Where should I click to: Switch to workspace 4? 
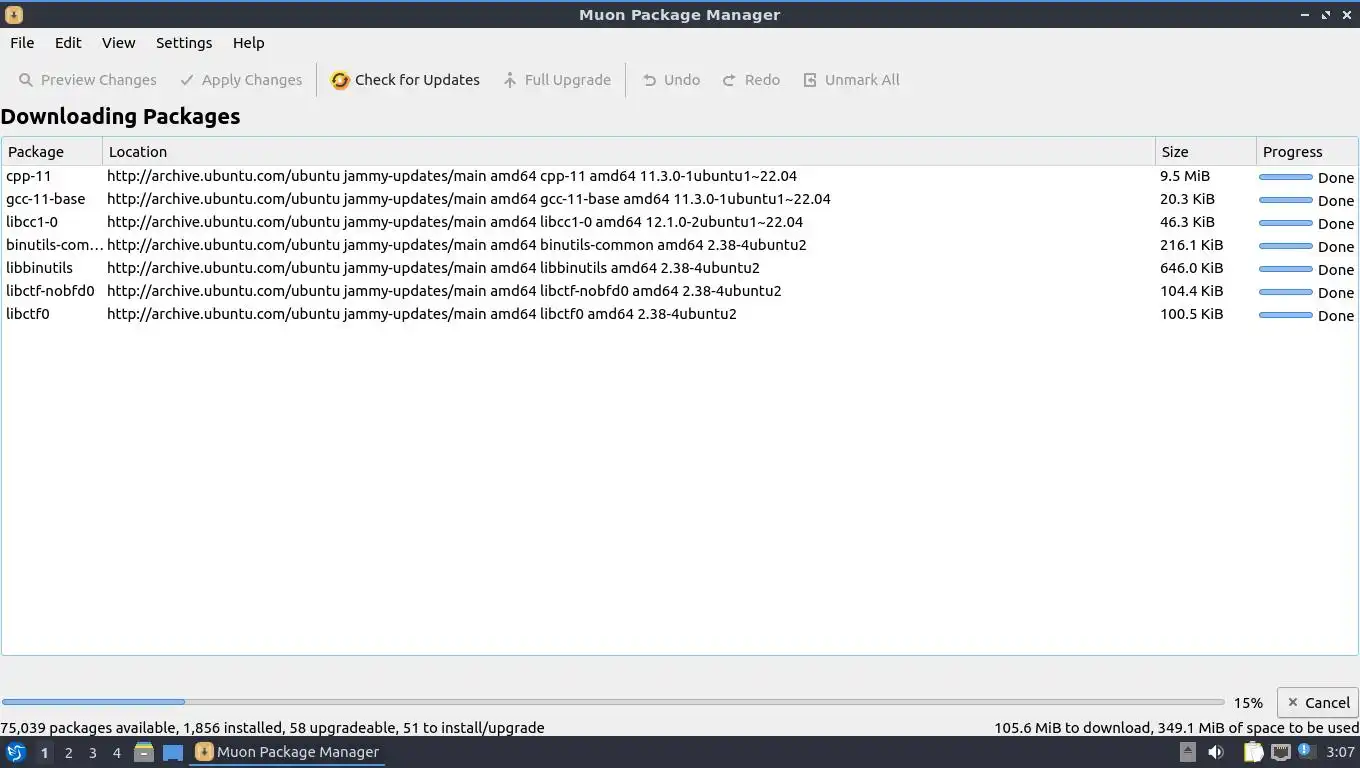pyautogui.click(x=116, y=752)
